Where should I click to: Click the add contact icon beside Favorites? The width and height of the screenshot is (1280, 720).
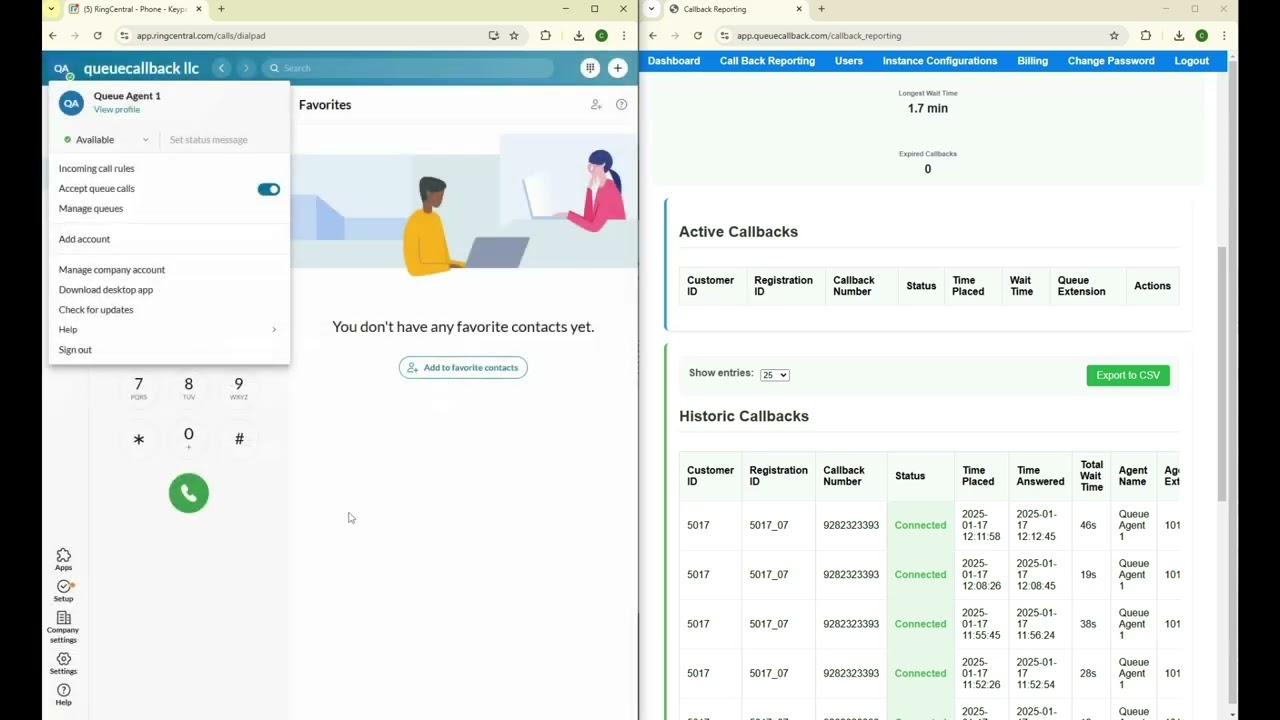(x=596, y=104)
